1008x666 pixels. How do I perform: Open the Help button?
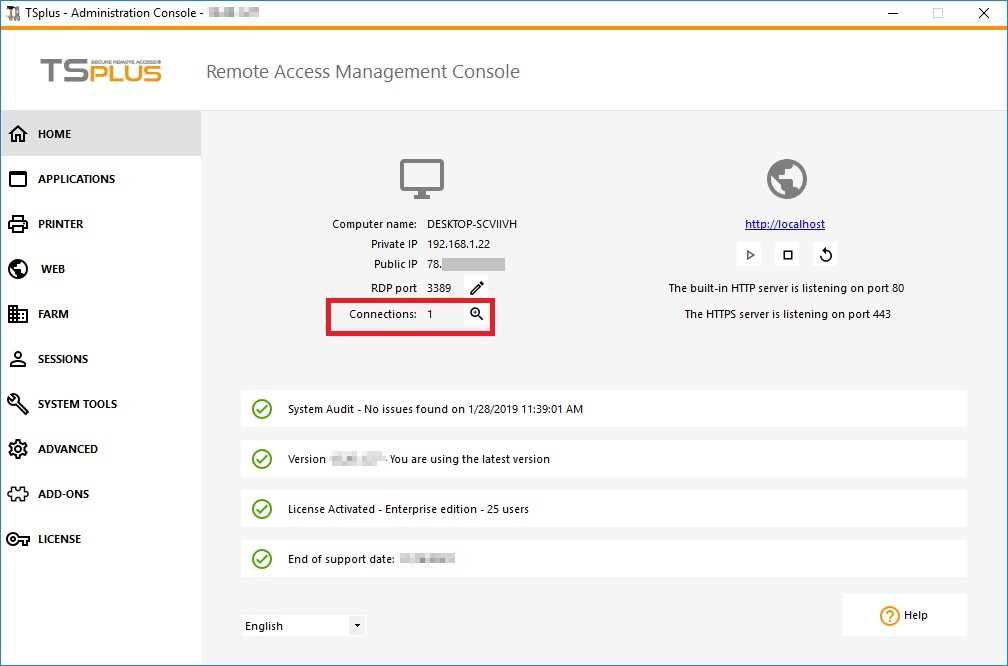point(904,615)
